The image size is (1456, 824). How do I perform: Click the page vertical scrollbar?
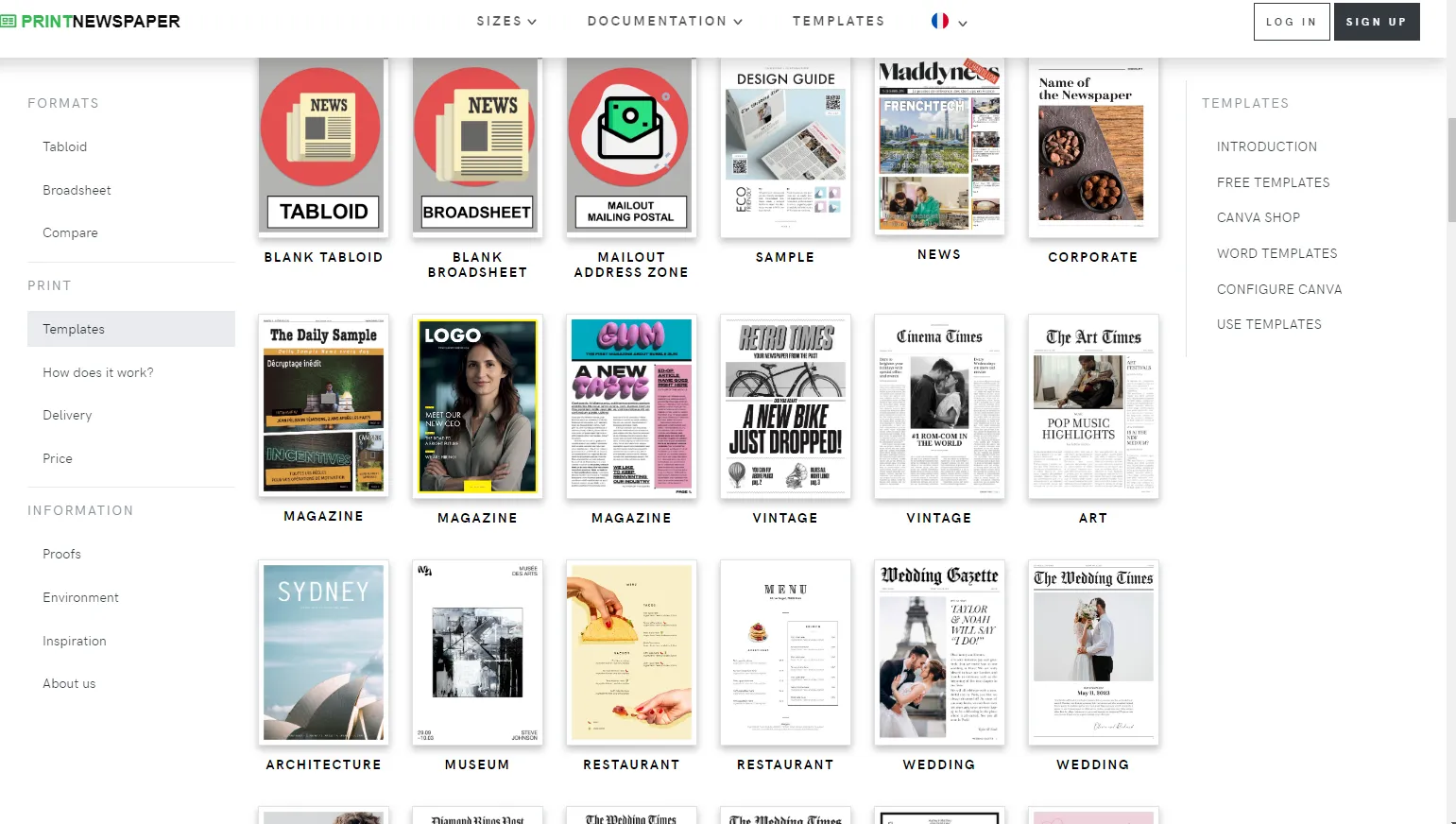pyautogui.click(x=1451, y=170)
